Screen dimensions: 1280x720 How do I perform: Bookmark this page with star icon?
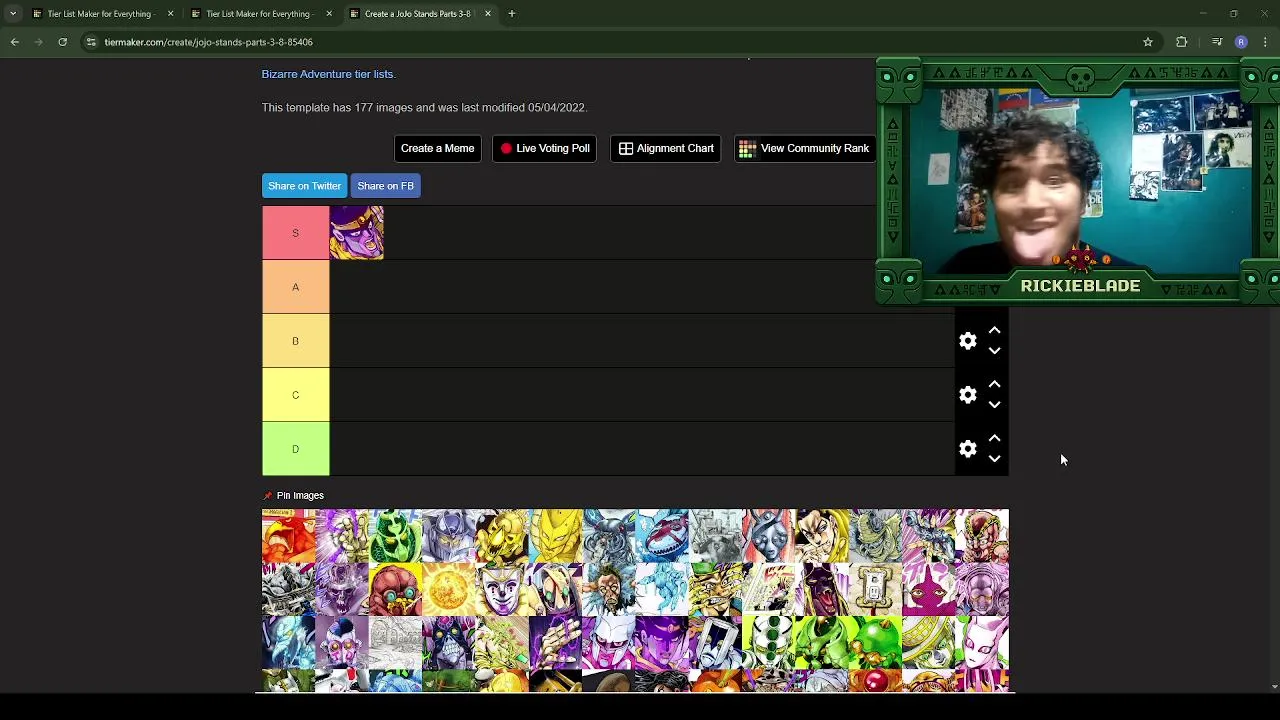1148,42
